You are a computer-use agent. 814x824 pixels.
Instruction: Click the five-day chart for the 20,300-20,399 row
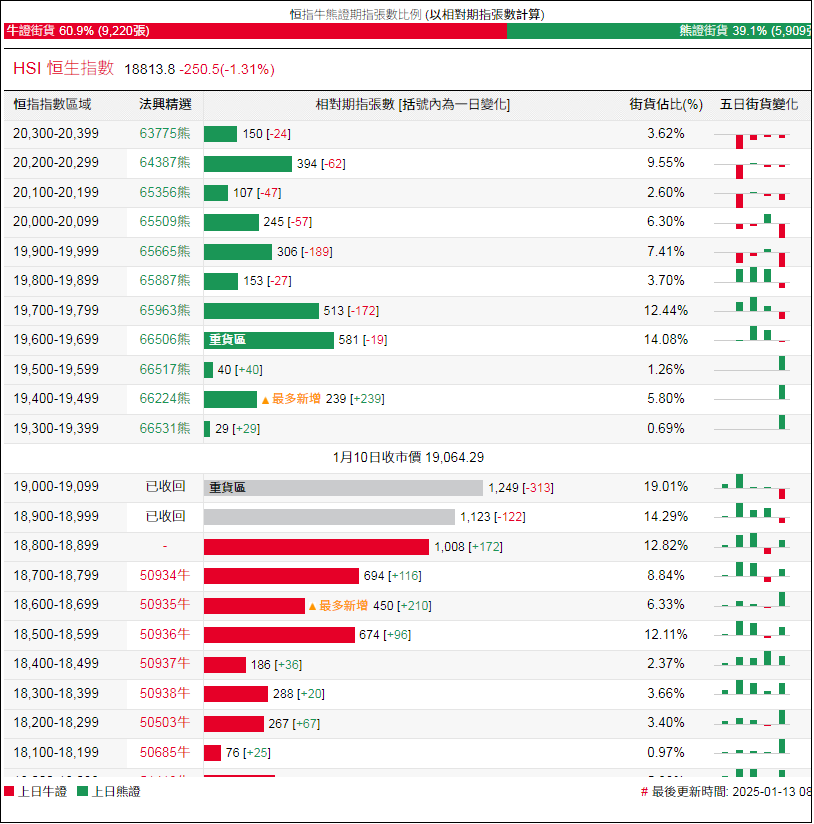[753, 135]
